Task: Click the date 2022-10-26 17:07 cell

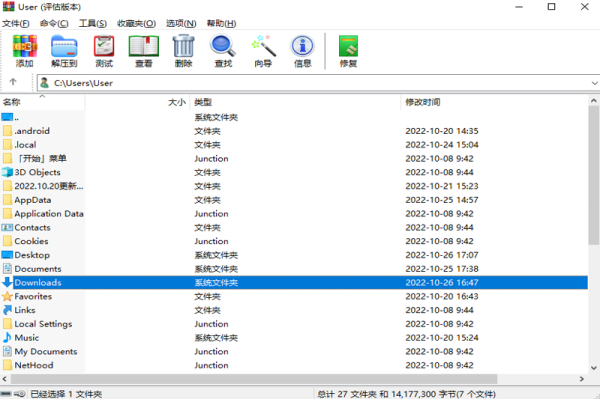Action: (442, 255)
